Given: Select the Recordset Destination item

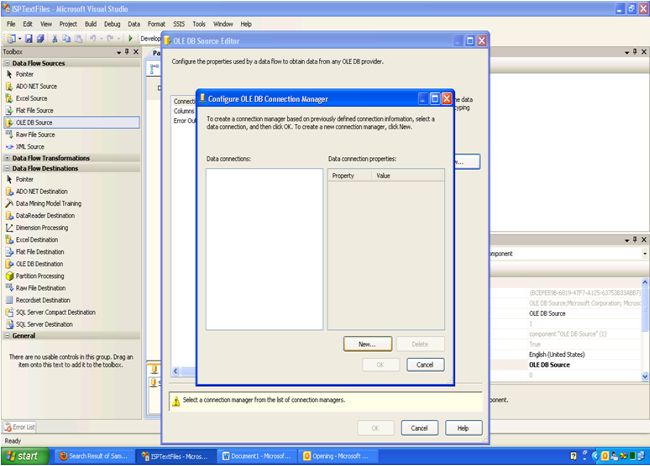Looking at the screenshot, I should (x=43, y=300).
